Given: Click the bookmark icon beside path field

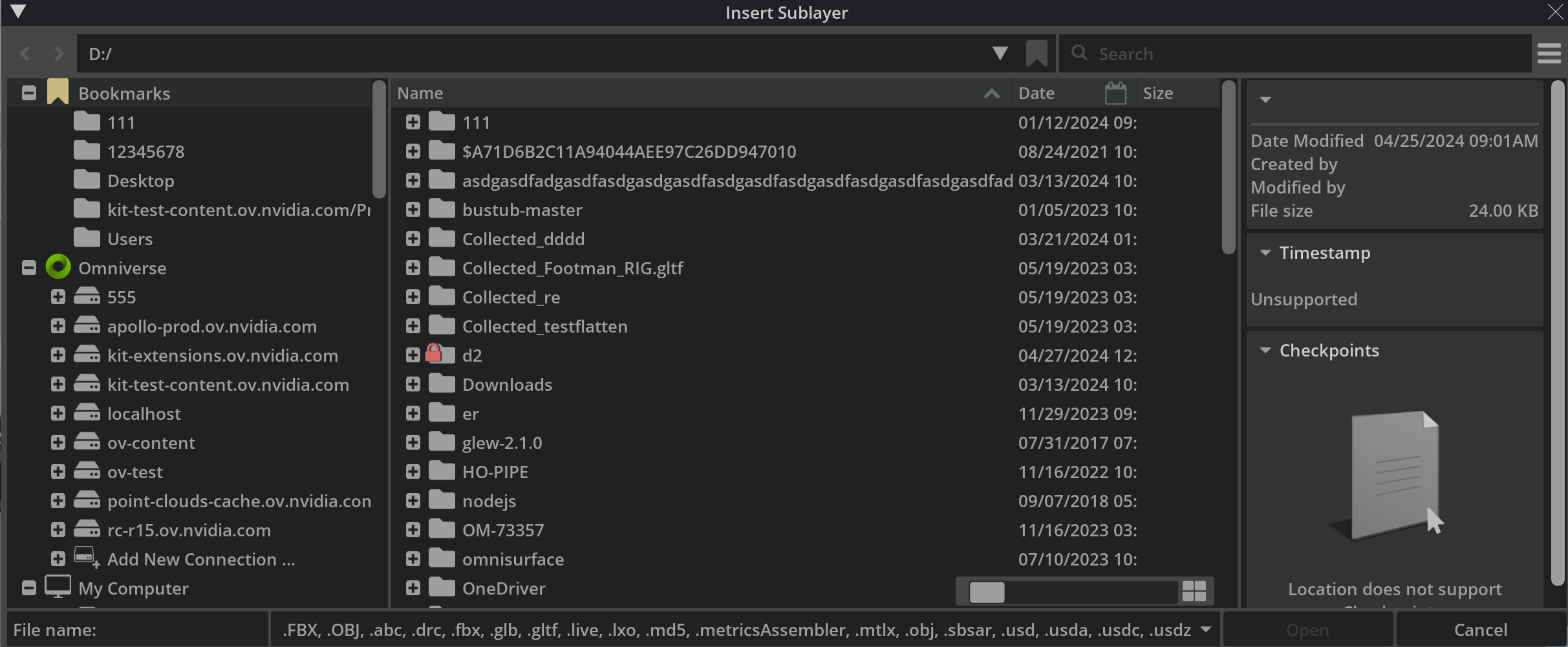Looking at the screenshot, I should coord(1036,54).
